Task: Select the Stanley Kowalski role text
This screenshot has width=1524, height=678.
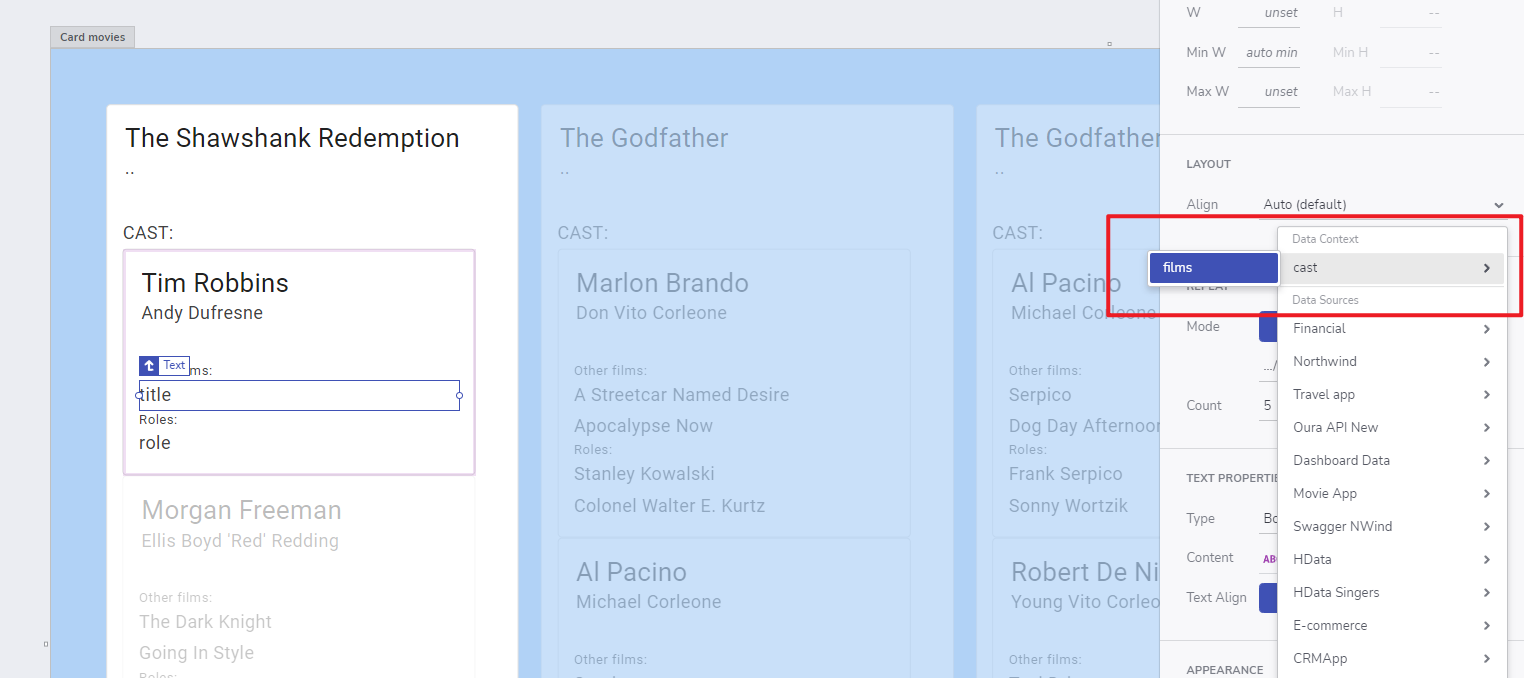Action: tap(644, 474)
